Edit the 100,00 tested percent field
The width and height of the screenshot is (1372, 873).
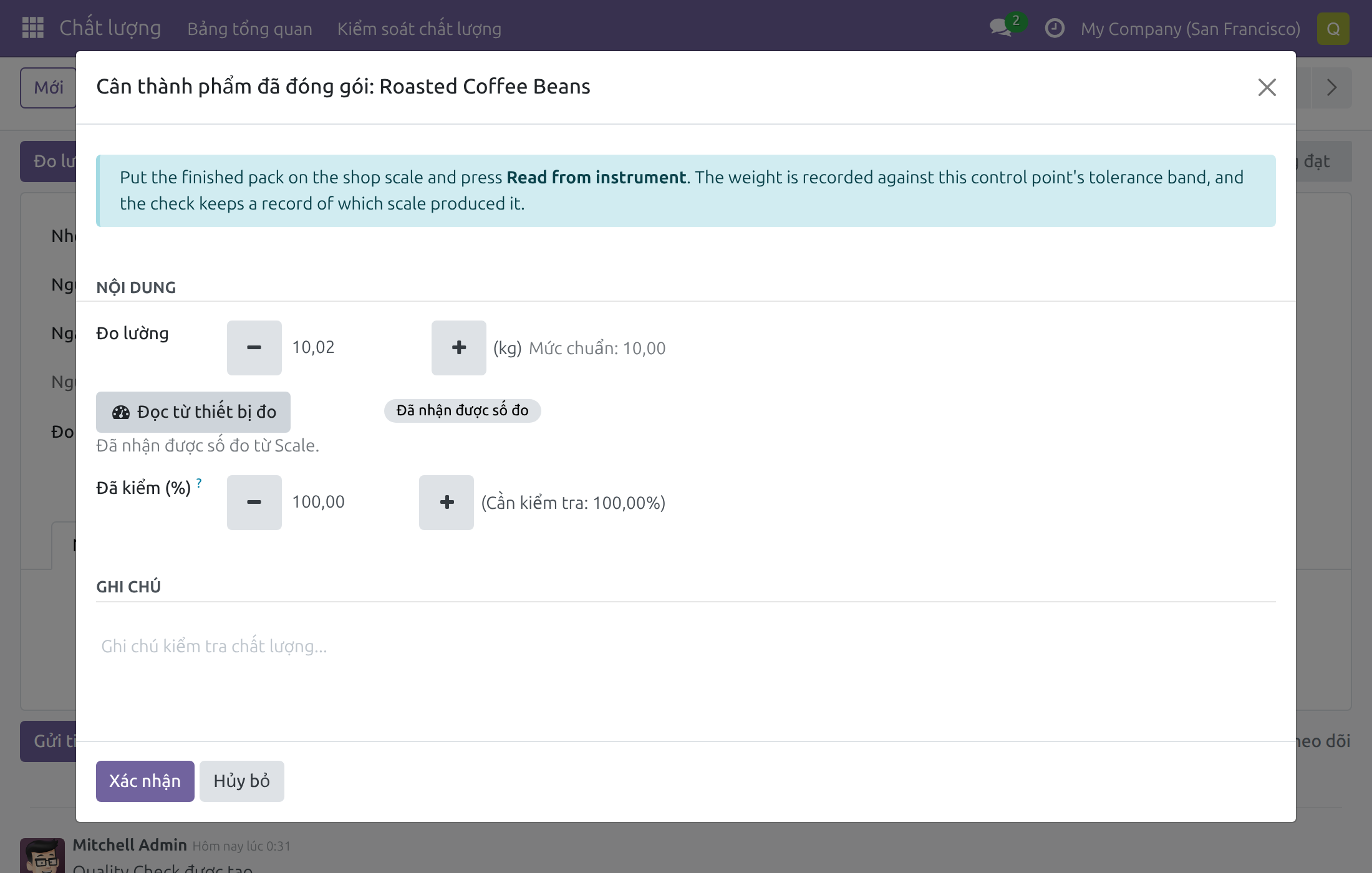[350, 502]
